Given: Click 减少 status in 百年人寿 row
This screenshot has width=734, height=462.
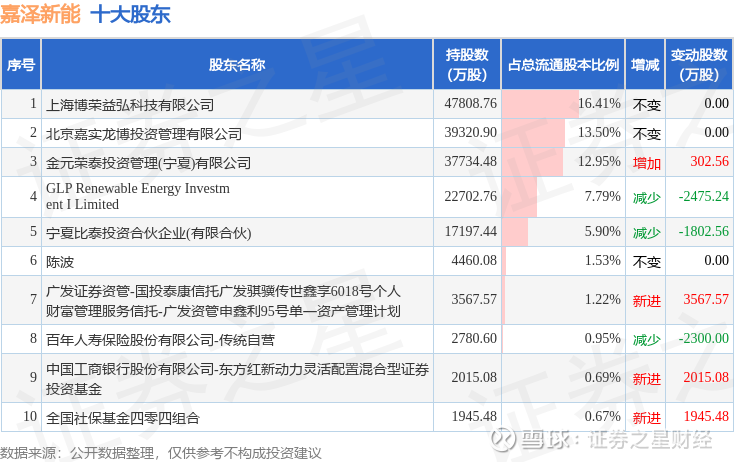Looking at the screenshot, I should click(x=646, y=340).
